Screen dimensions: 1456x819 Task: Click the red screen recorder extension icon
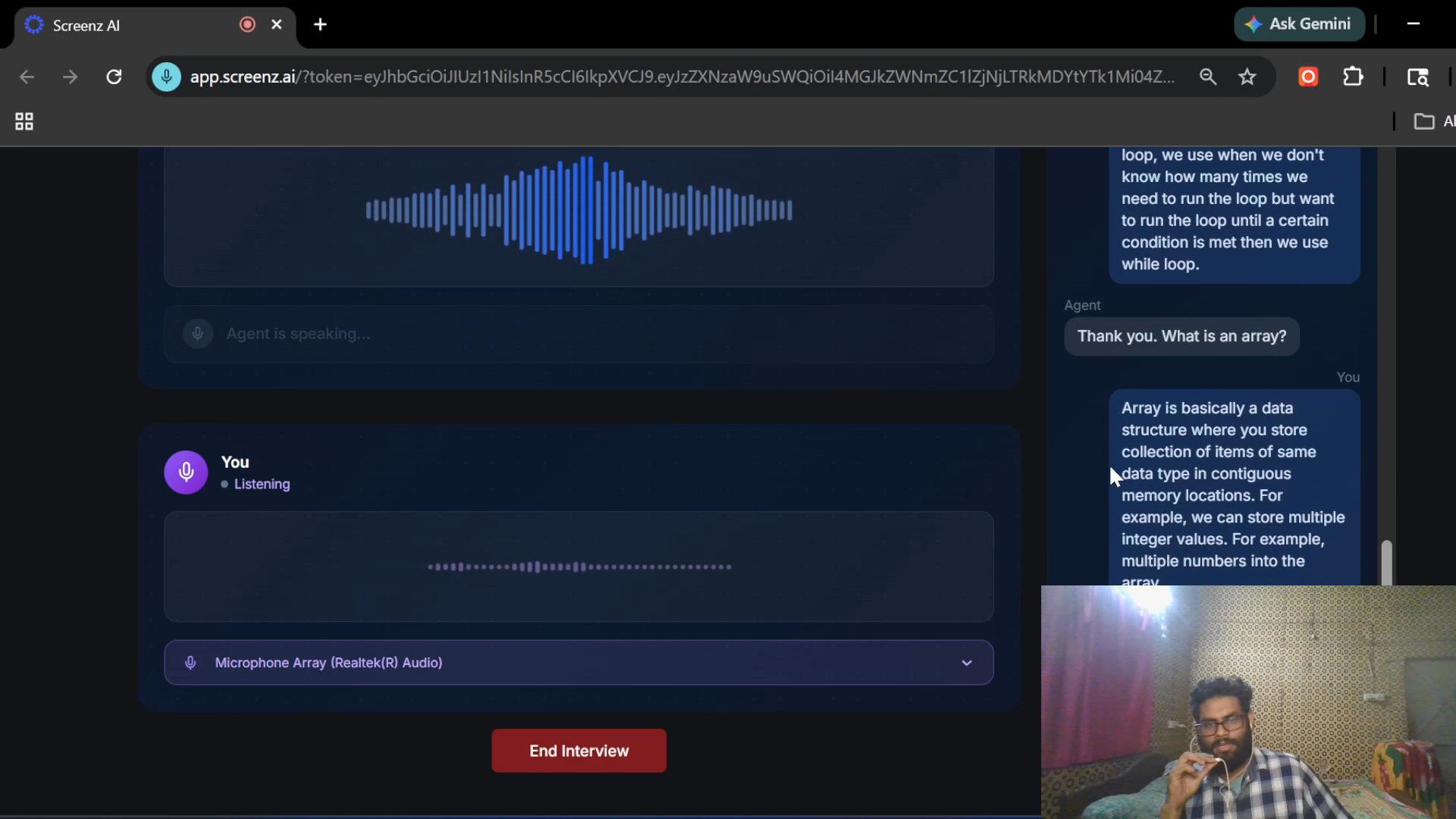[1309, 77]
